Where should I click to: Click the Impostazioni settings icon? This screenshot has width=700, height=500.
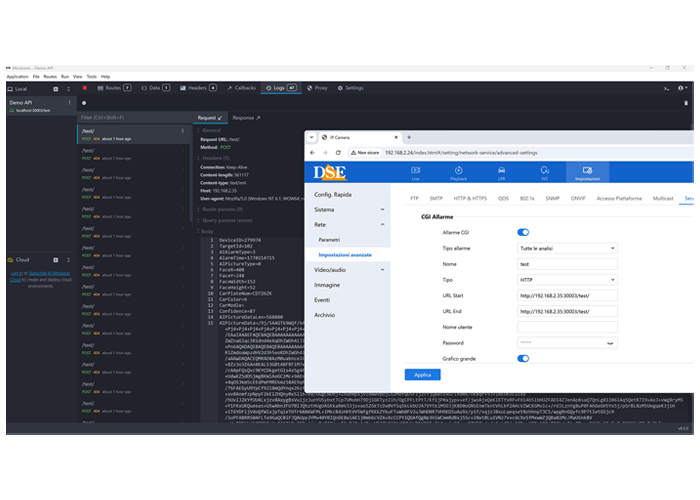coord(588,171)
